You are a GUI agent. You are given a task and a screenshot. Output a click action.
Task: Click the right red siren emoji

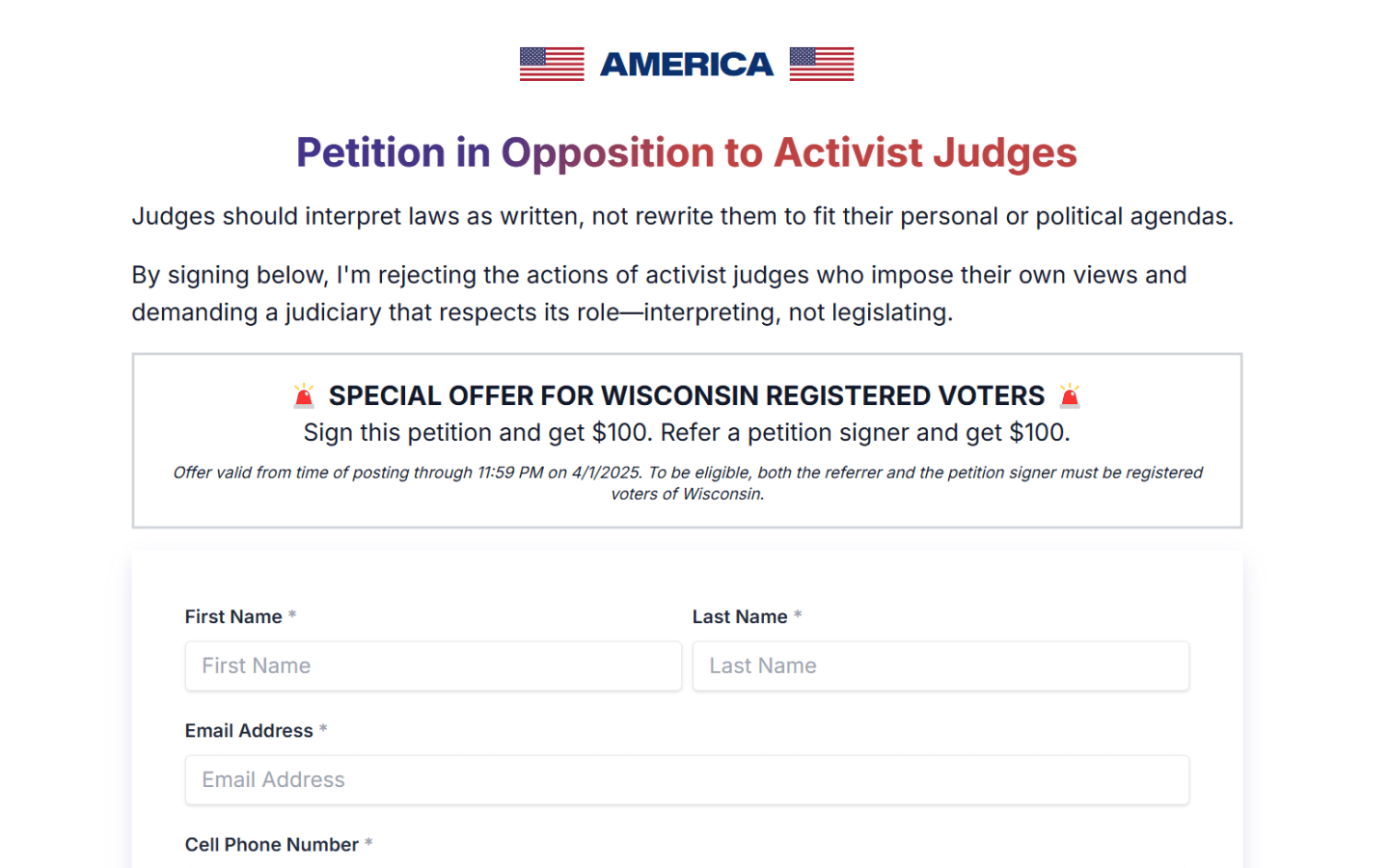[1070, 395]
